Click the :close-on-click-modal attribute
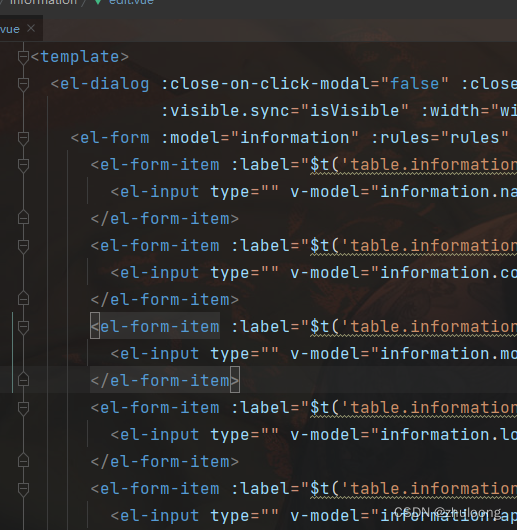This screenshot has height=530, width=517. [x=266, y=83]
